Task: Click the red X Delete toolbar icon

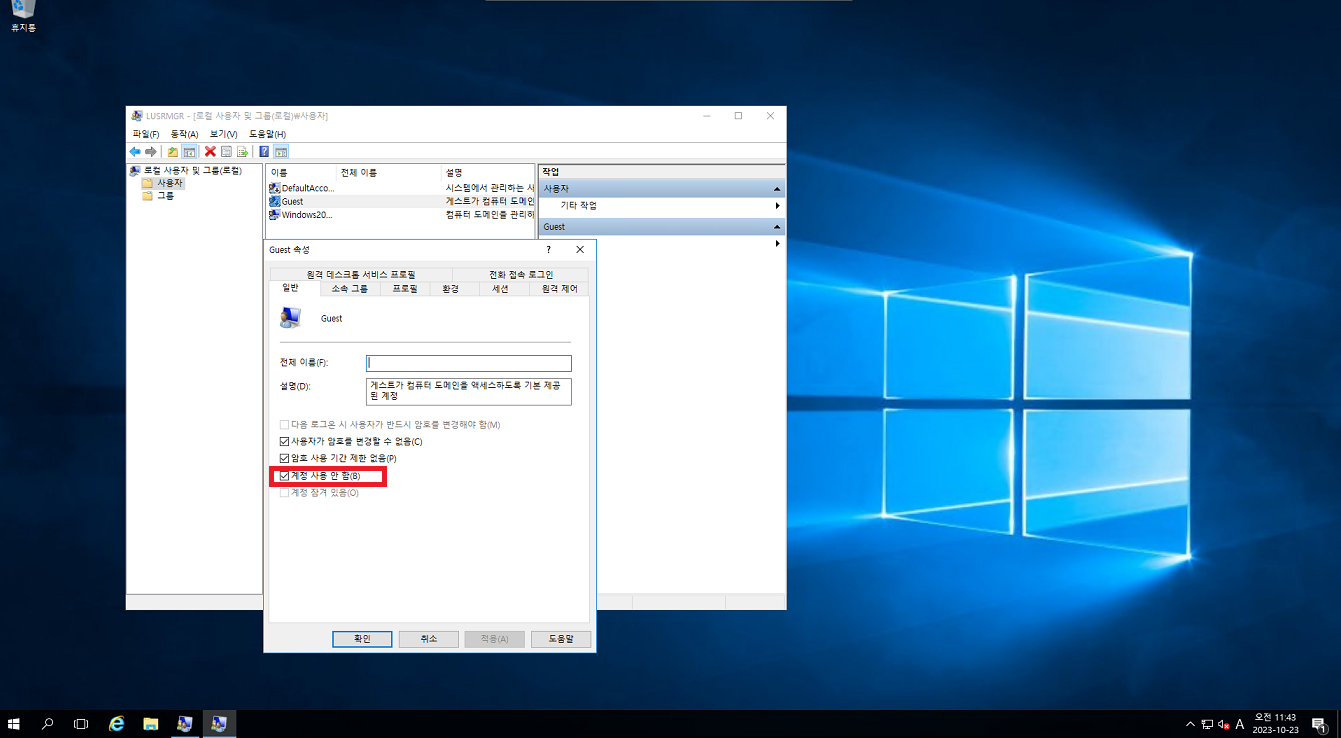Action: coord(210,152)
